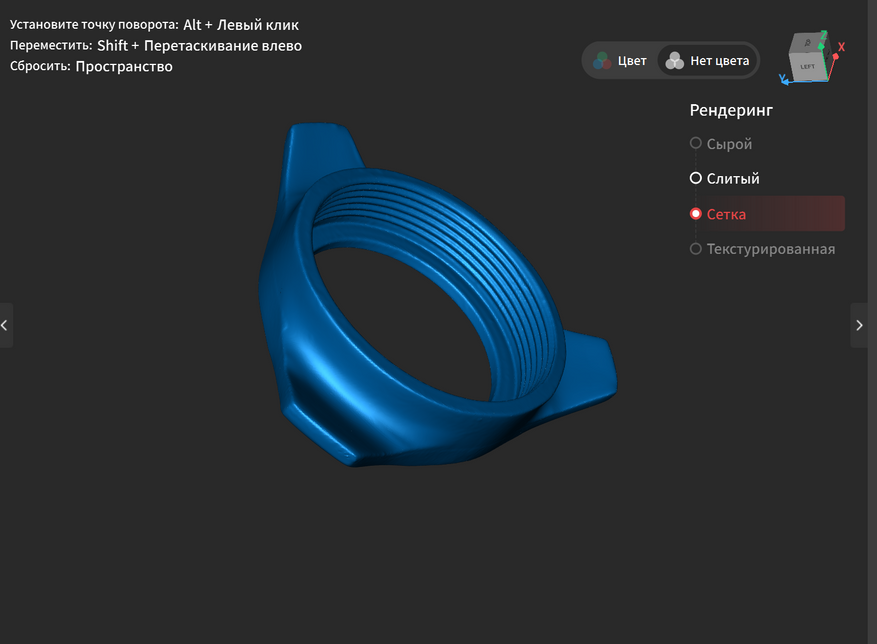Click the 'Alt + Левый клик' hint text

(x=241, y=25)
